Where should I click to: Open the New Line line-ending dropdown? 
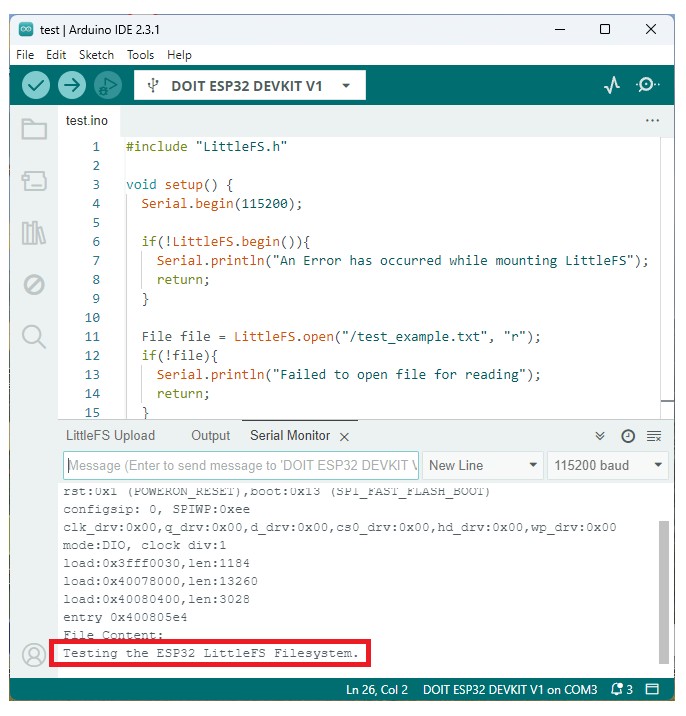(482, 465)
